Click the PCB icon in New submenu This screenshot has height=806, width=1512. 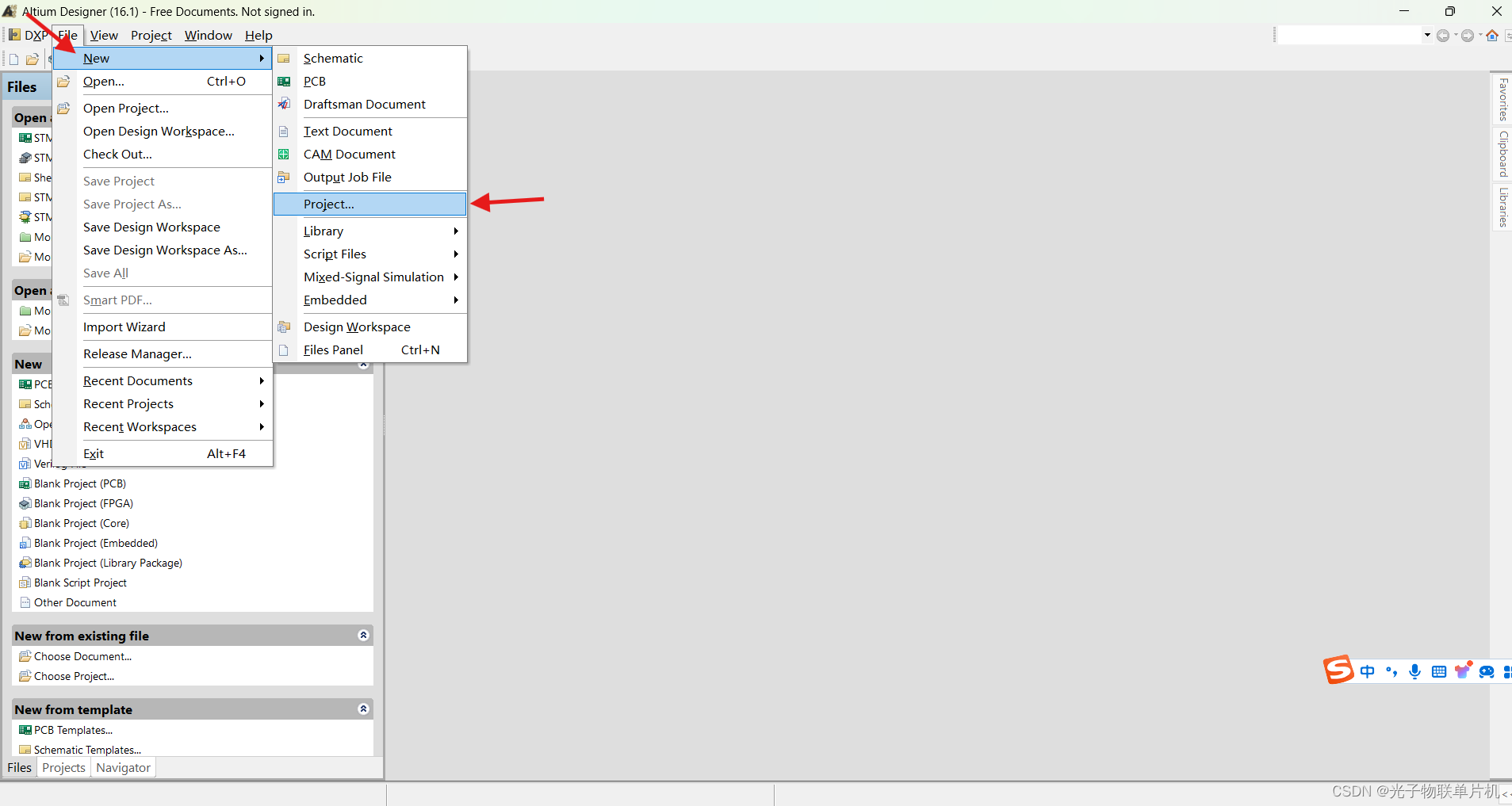[x=284, y=82]
